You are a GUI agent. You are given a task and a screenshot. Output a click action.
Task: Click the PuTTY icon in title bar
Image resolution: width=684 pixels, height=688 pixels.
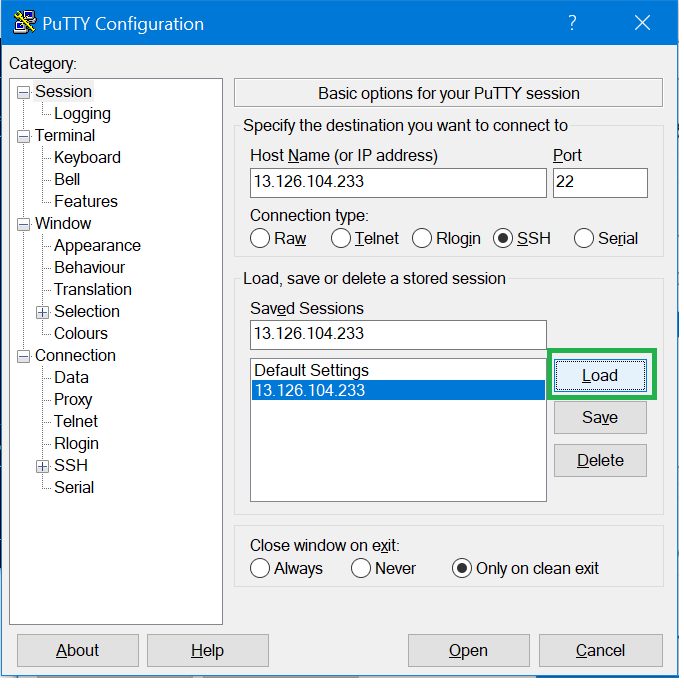(24, 23)
